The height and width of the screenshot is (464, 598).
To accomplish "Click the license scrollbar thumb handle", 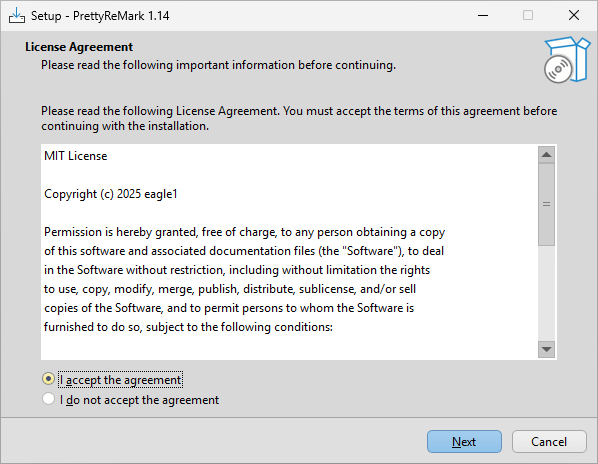I will (x=546, y=204).
